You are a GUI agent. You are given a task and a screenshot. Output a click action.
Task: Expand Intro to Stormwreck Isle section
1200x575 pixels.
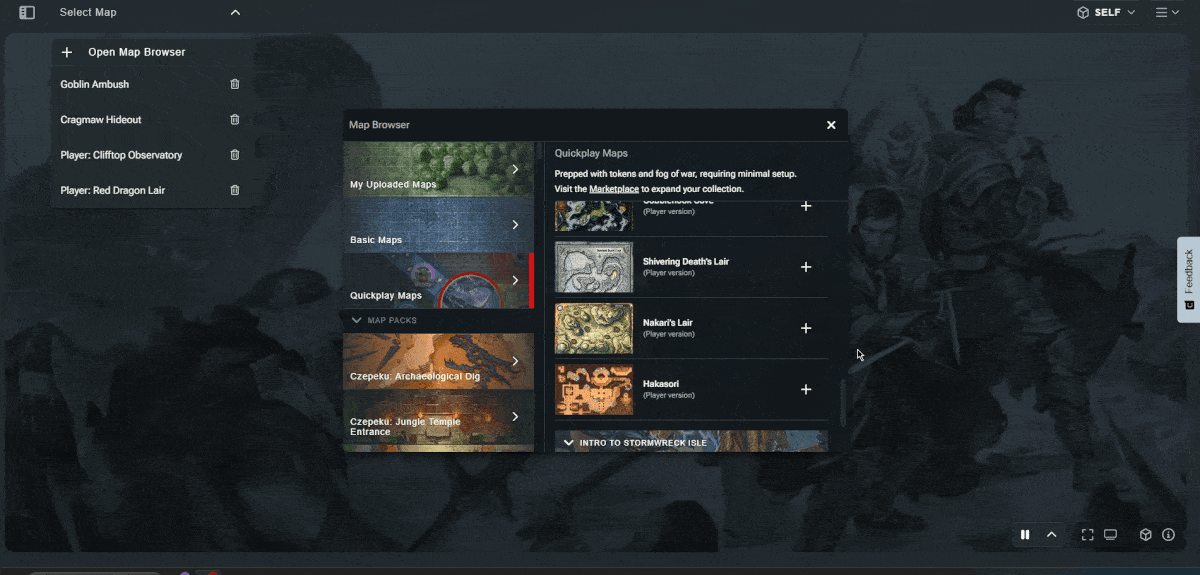pos(691,442)
